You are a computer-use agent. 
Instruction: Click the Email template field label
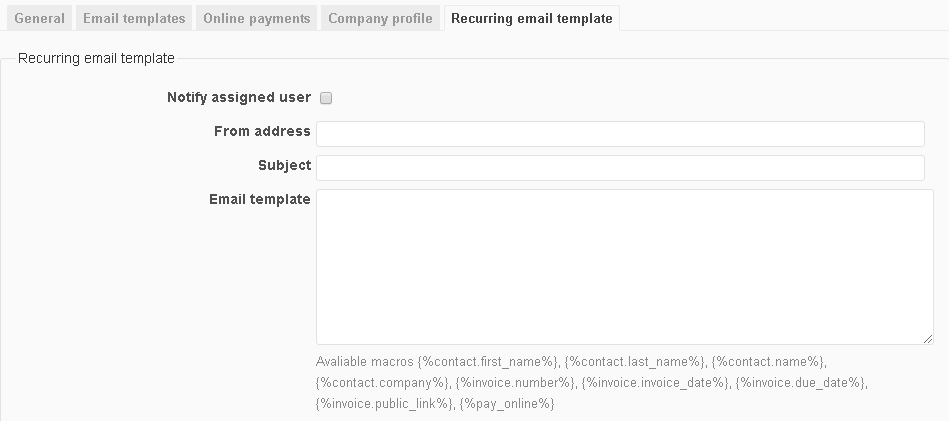click(259, 199)
